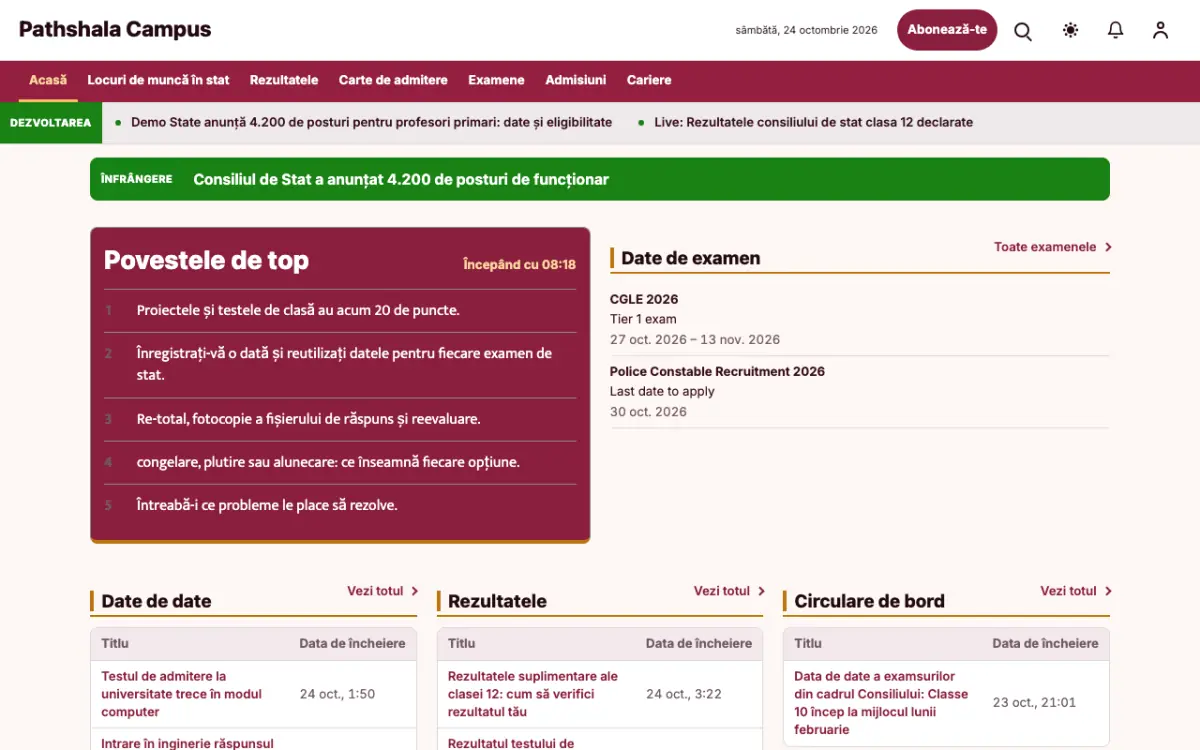Open Vezi totul in Circulare de bord section
The height and width of the screenshot is (750, 1200).
point(1068,591)
